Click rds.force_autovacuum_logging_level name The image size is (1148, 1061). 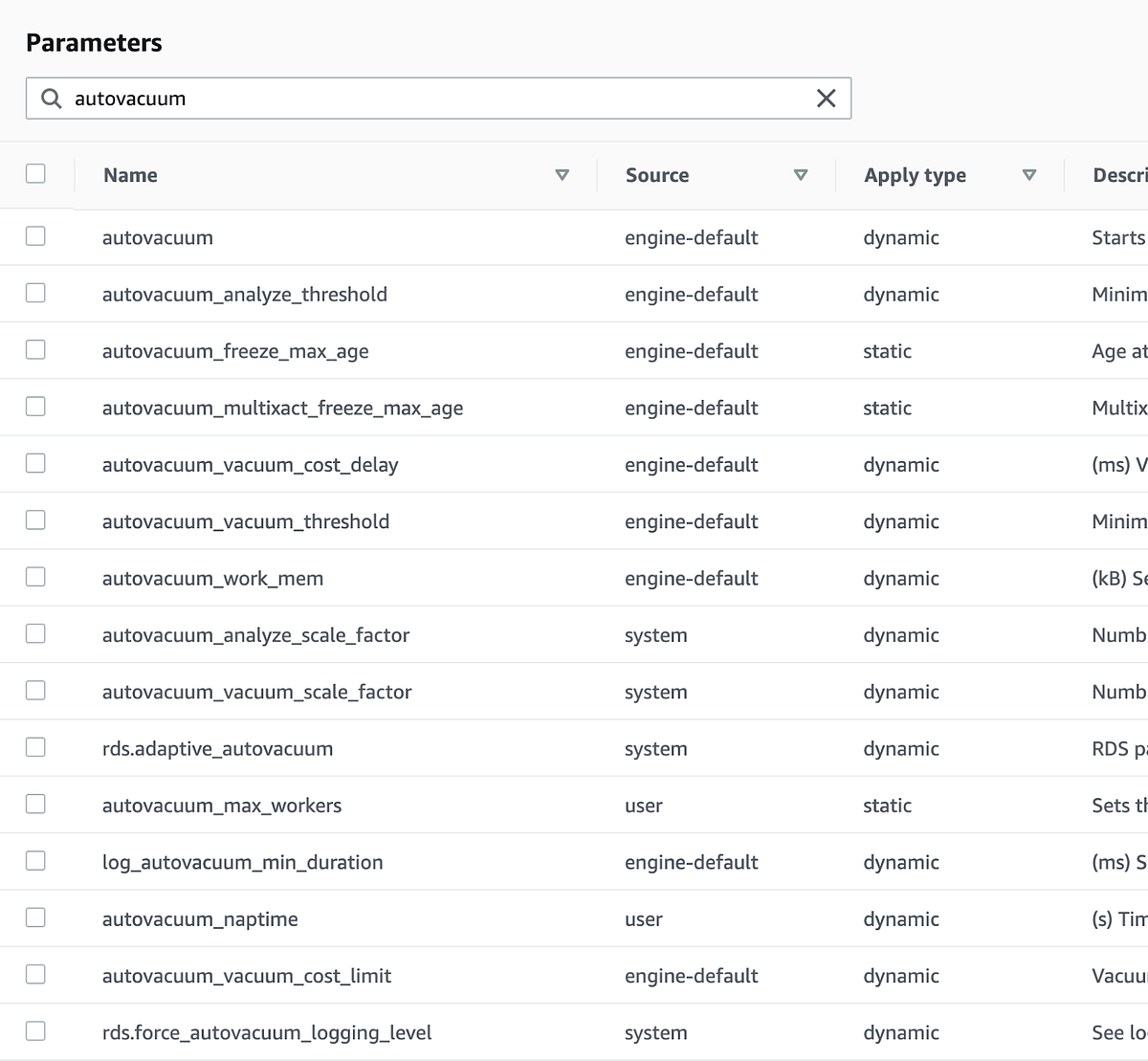point(267,1033)
